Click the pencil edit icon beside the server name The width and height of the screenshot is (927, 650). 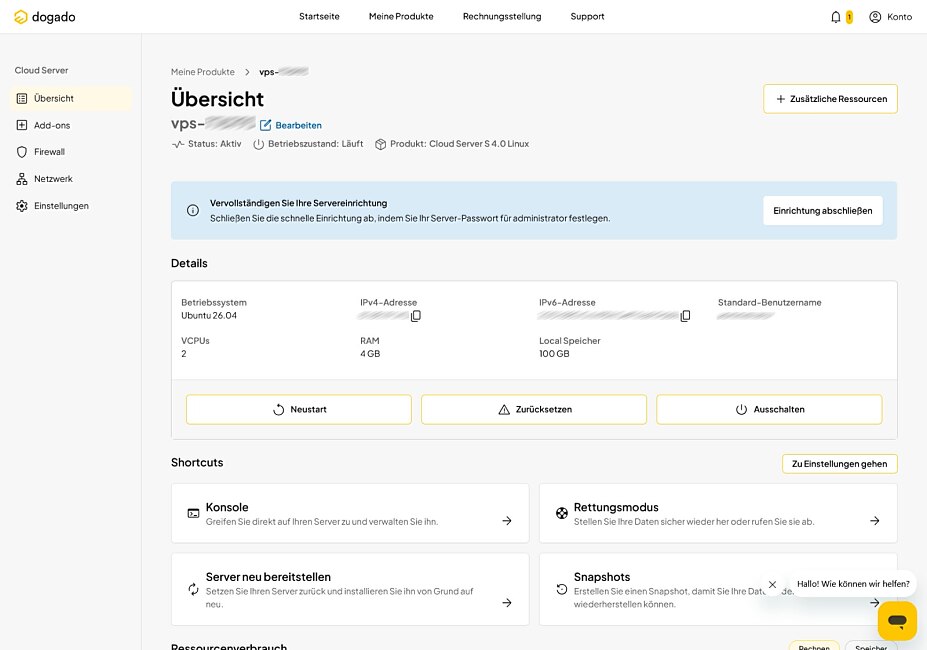265,125
